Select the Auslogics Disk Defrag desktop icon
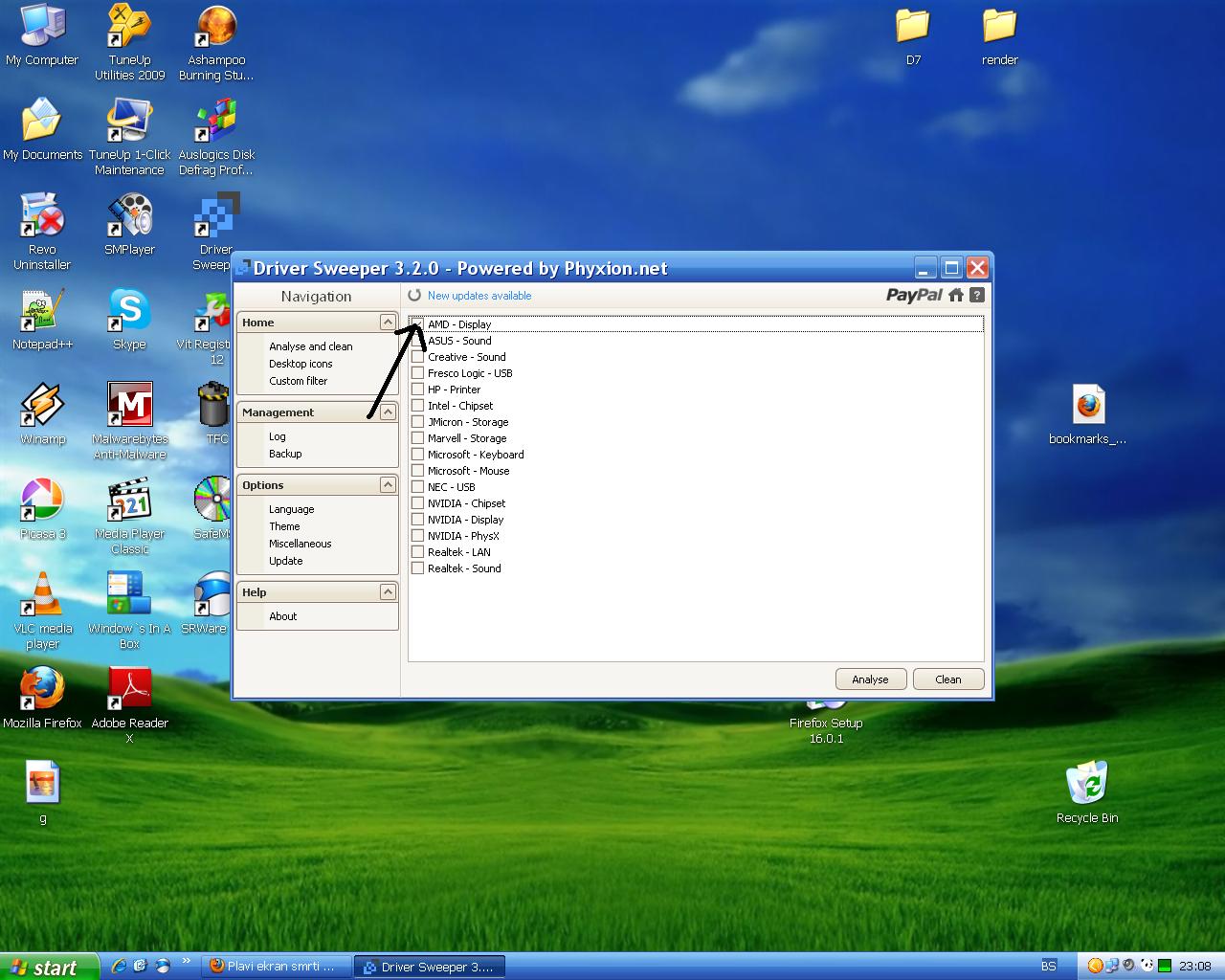Screen dimensions: 1225x980 [216, 137]
